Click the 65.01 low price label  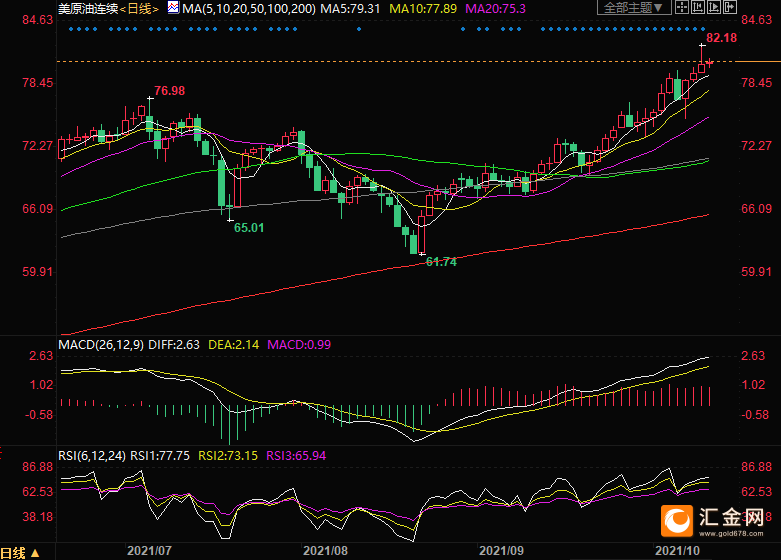(249, 228)
